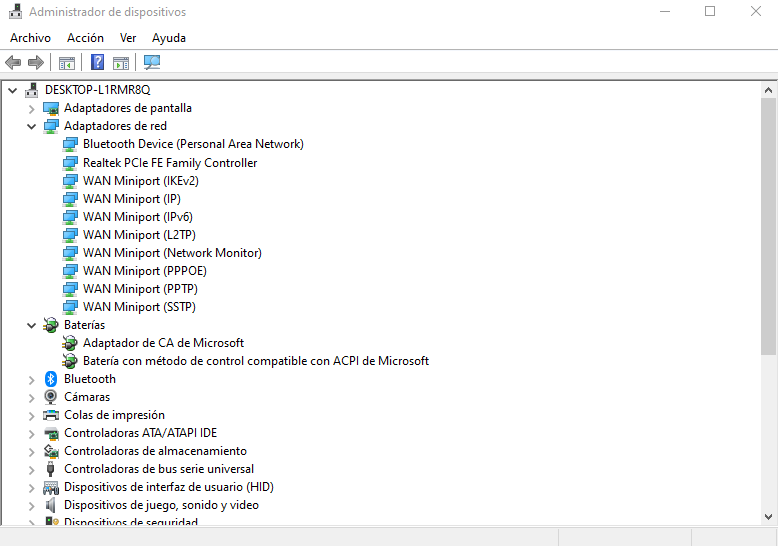Screen dimensions: 778x546
Task: Select Adaptador de CA de Microsoft
Action: pyautogui.click(x=164, y=343)
